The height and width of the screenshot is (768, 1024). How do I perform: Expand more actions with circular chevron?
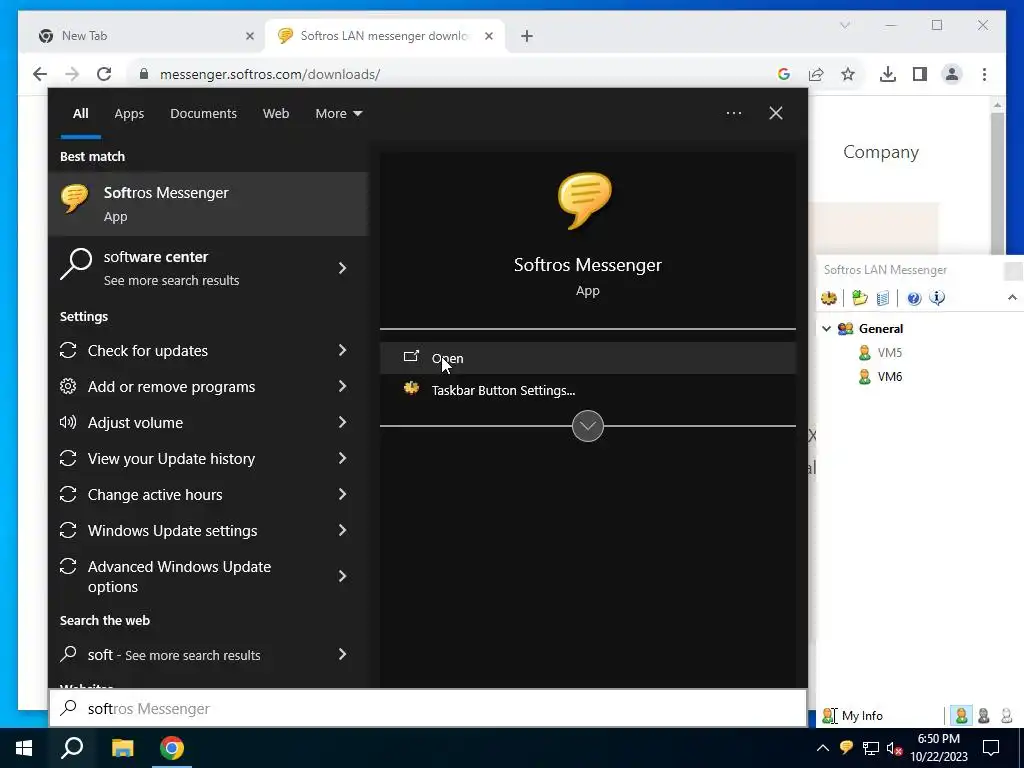588,426
